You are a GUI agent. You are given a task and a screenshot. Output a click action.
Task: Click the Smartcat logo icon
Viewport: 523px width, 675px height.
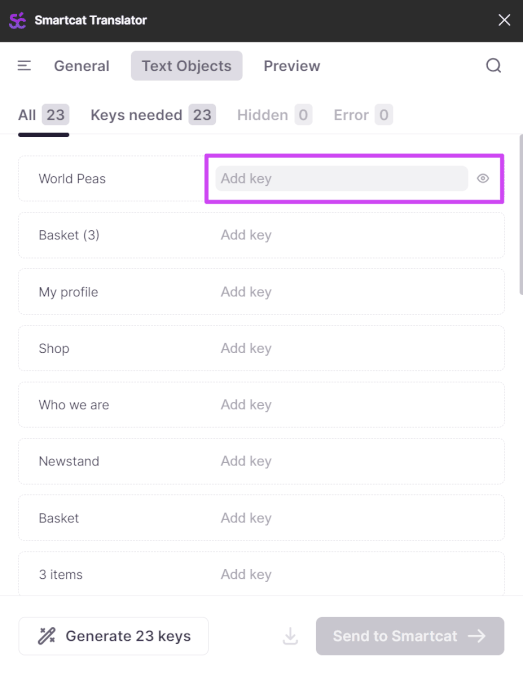coord(18,20)
